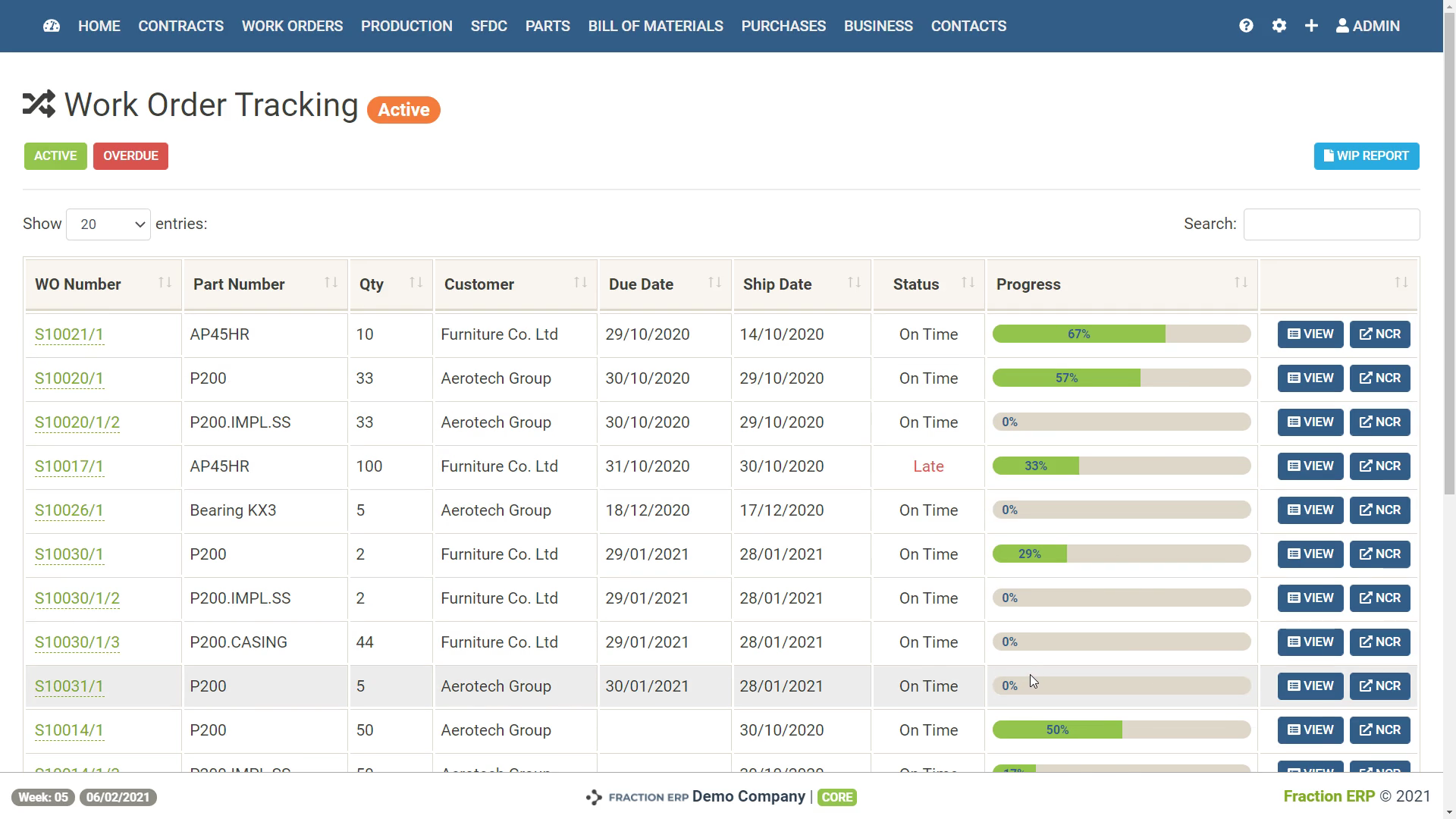Sort the WO Number column

point(166,282)
